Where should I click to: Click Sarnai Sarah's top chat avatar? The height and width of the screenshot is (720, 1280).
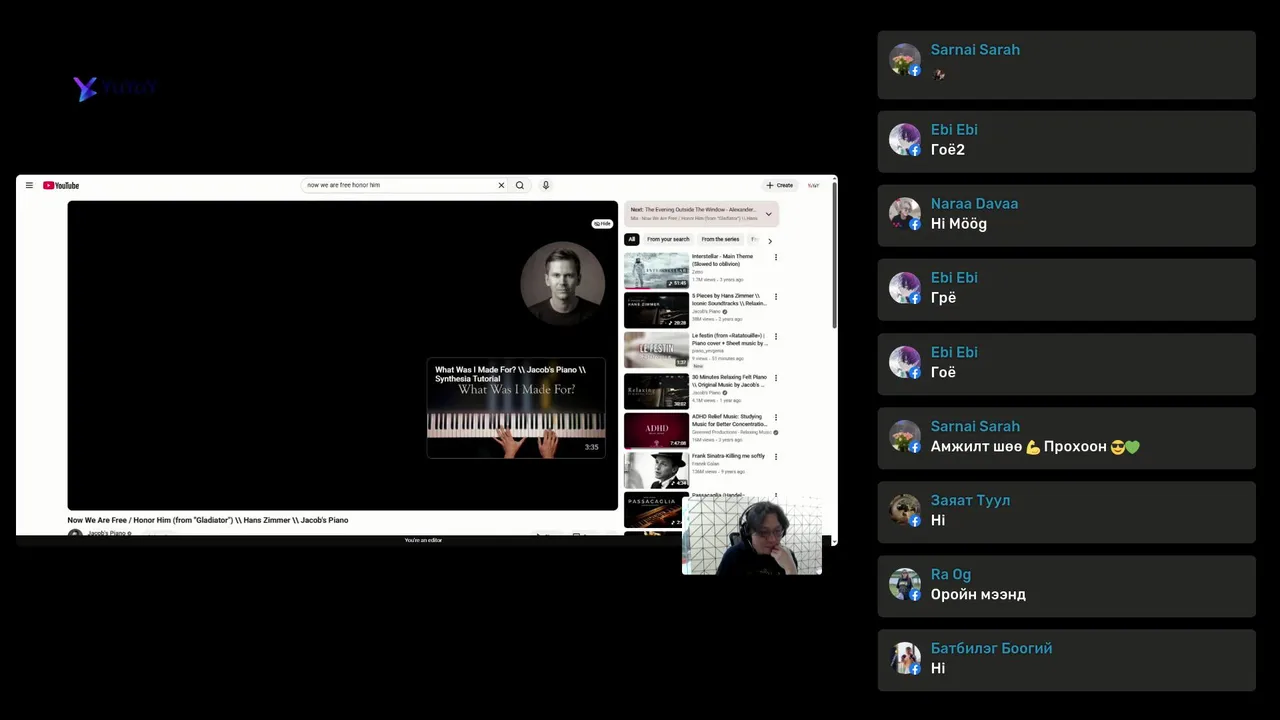pyautogui.click(x=905, y=60)
